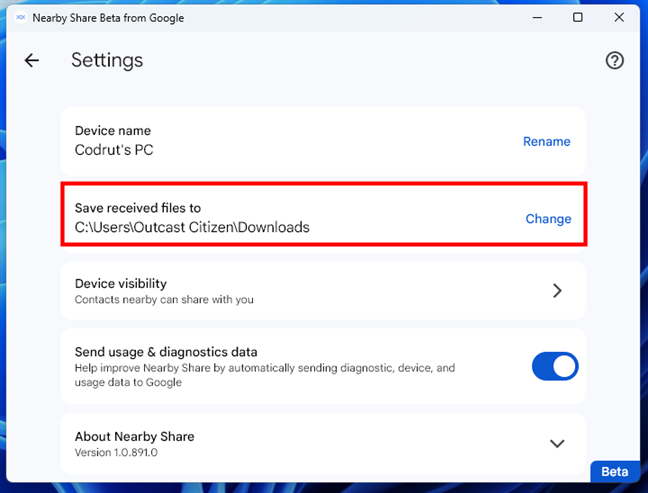This screenshot has width=648, height=493.
Task: Toggle off Send usage & diagnostics data
Action: point(555,367)
